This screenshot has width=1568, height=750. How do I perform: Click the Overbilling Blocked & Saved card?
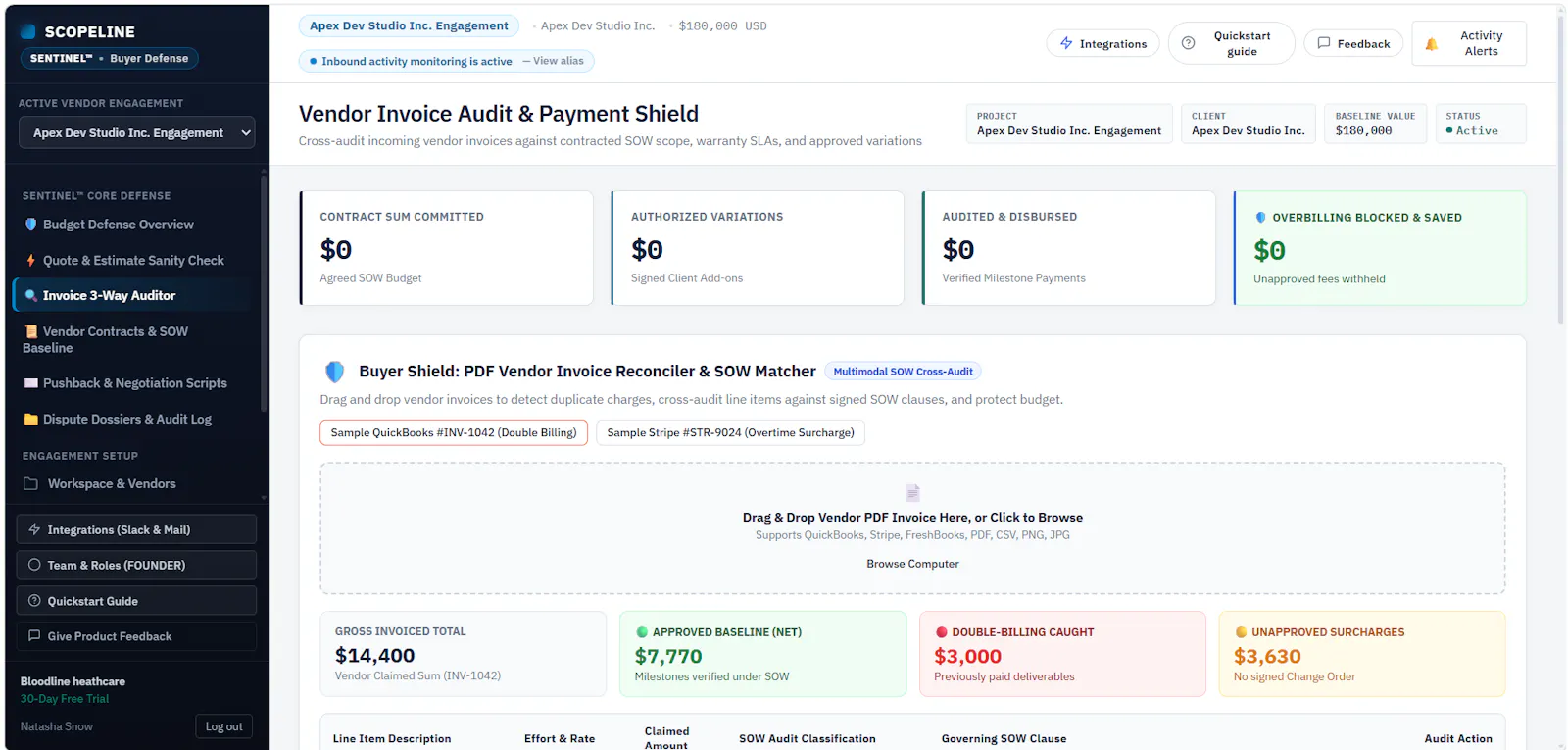[1380, 248]
